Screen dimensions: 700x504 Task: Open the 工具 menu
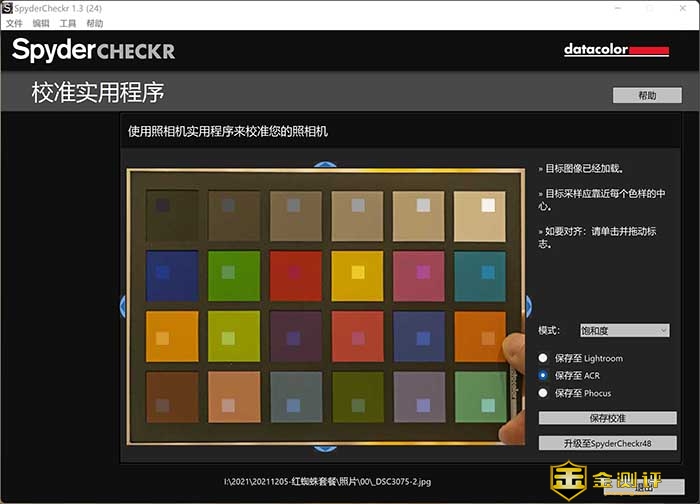coord(68,22)
